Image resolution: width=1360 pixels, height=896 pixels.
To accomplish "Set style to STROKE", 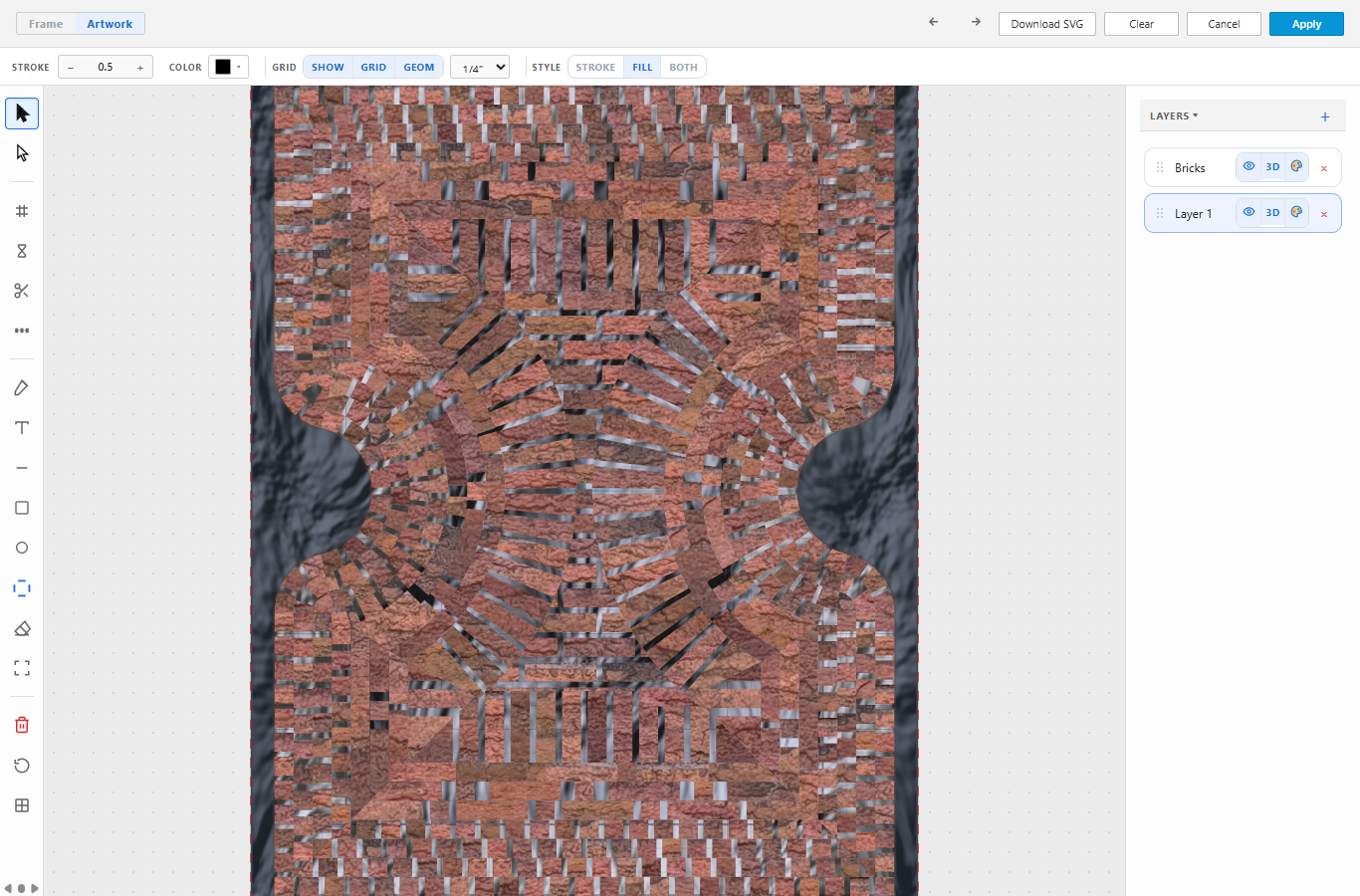I will coord(595,68).
